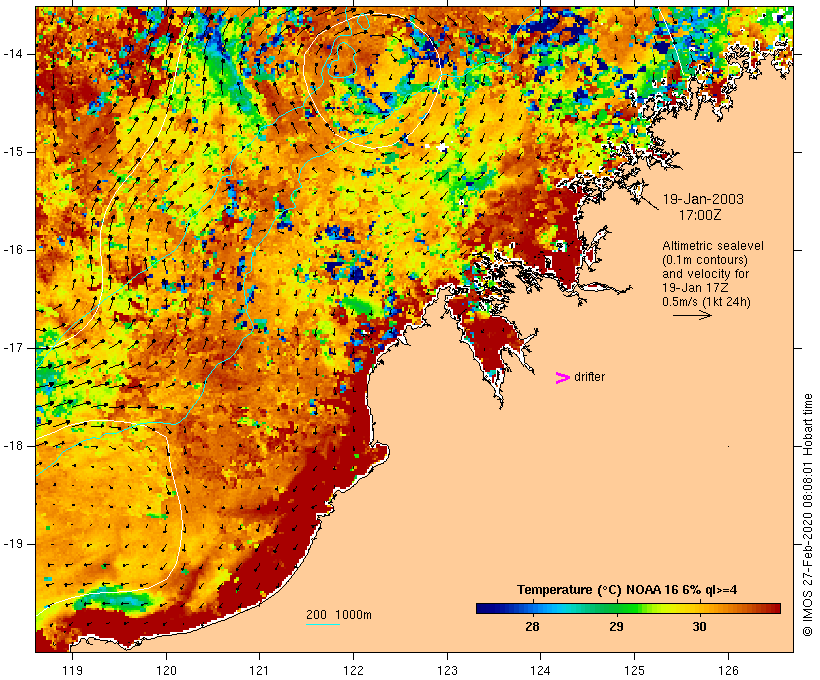Click the magenta drifter arrow marker

coord(562,377)
